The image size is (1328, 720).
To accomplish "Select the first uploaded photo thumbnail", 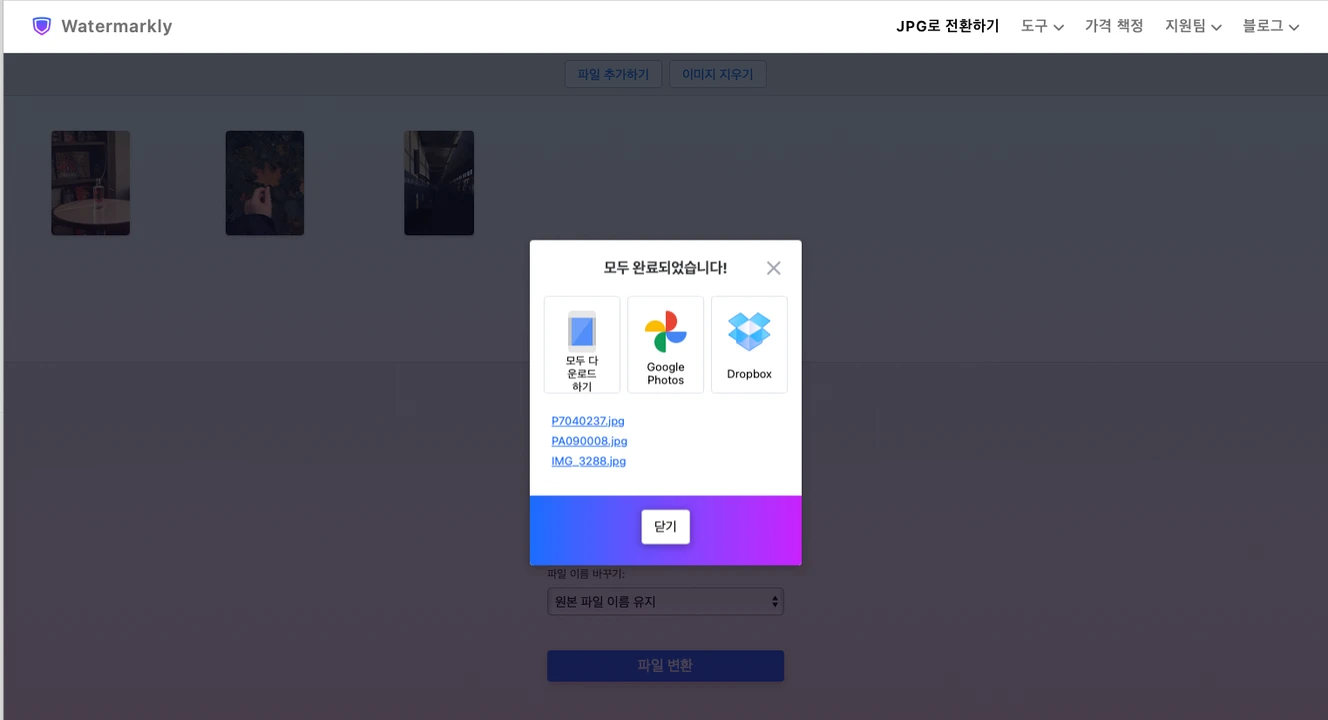I will (90, 183).
